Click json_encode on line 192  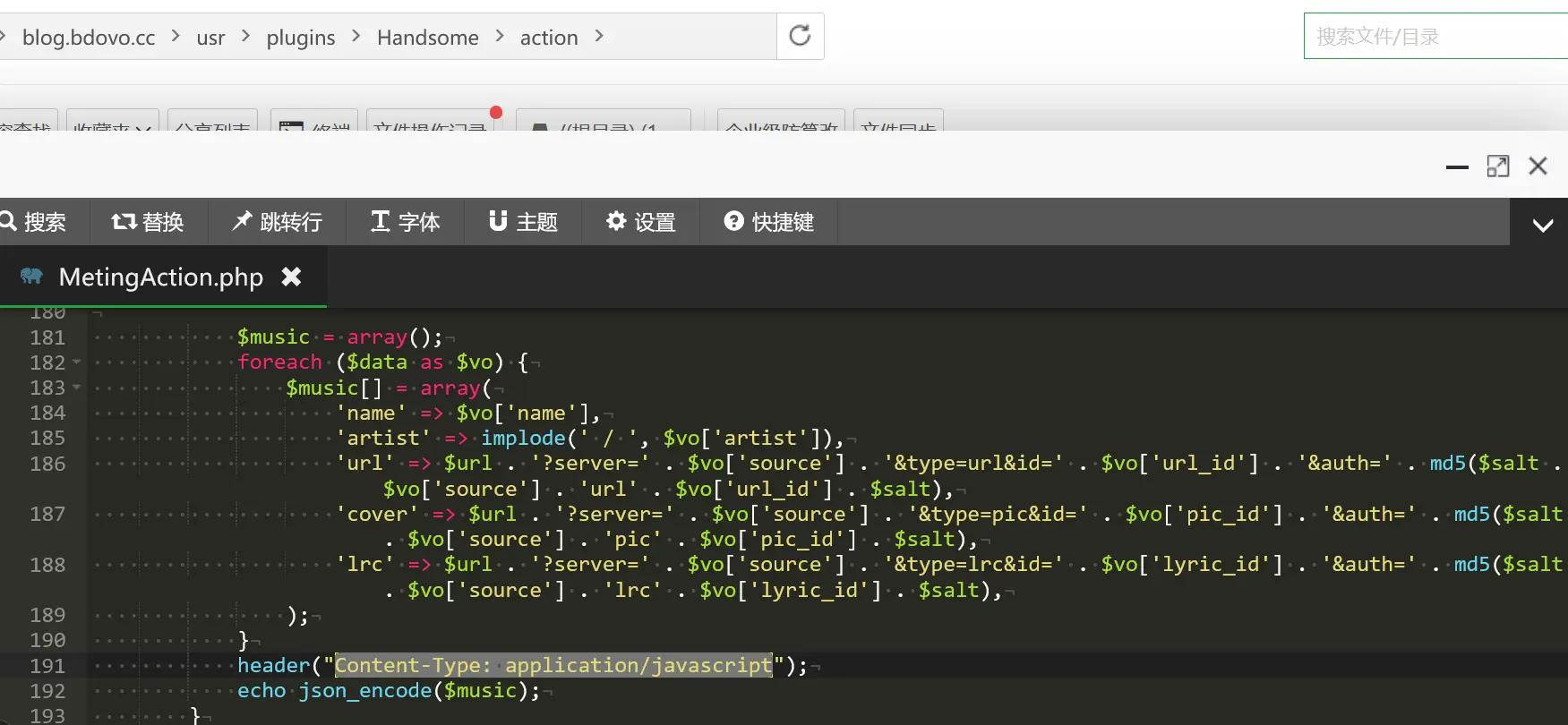click(x=365, y=691)
